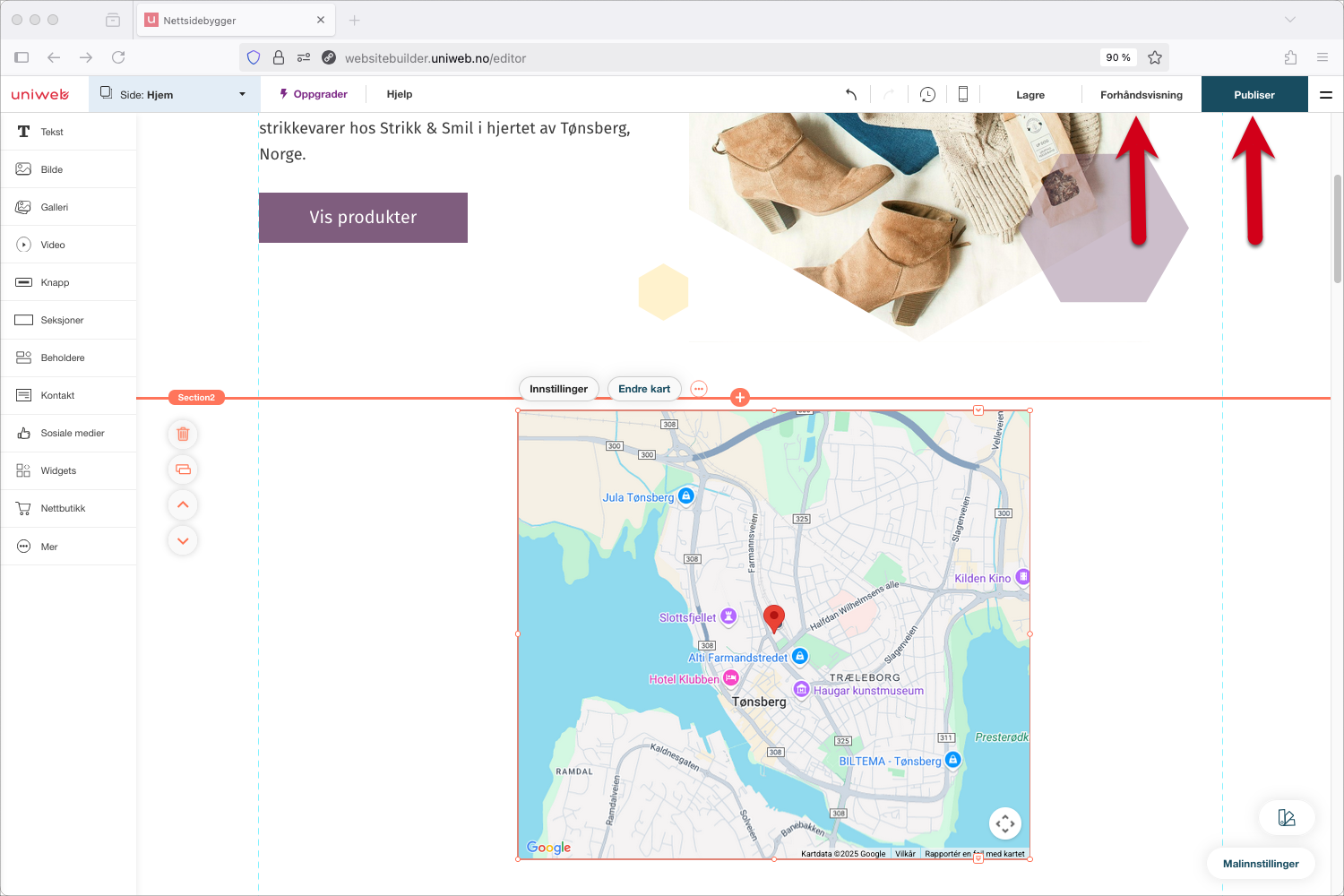Bookmark page with star icon
Screen dimensions: 1344x896
pyautogui.click(x=1155, y=57)
